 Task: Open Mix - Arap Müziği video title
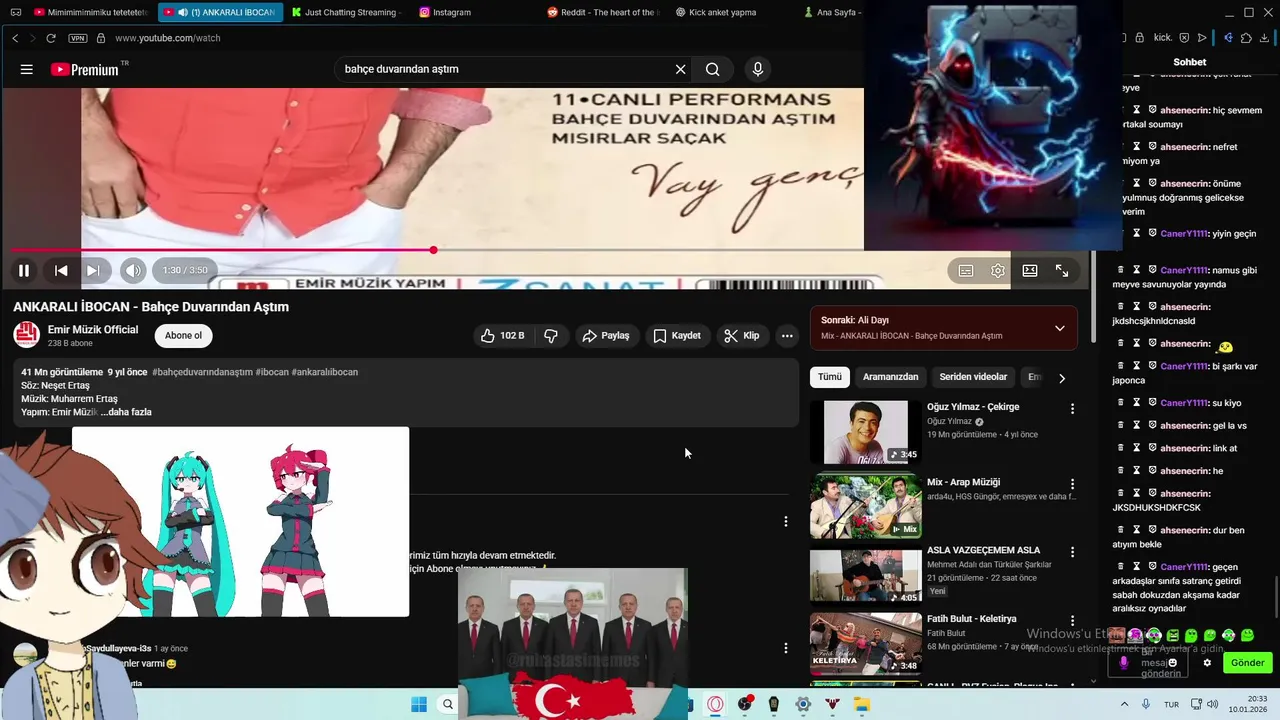963,482
